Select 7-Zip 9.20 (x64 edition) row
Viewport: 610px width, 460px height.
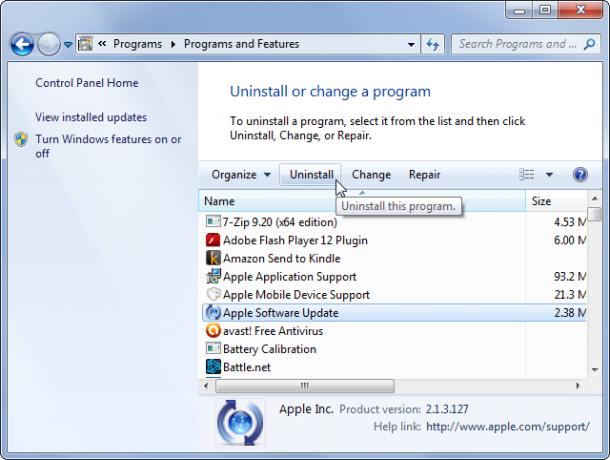tap(394, 222)
